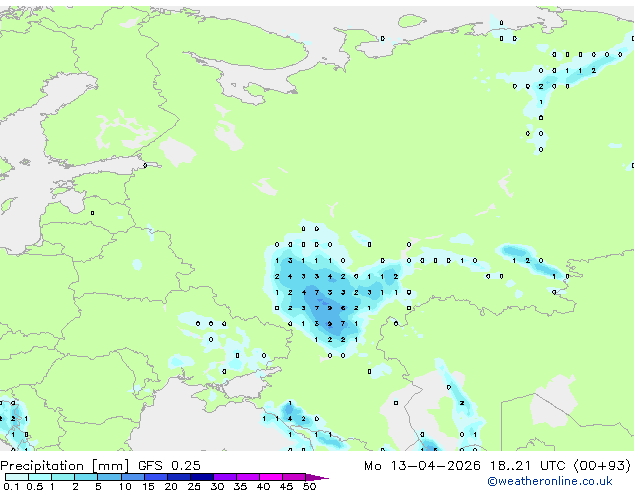Select the 35–40 mm legend swatch
634x490 pixels.
coord(248,477)
